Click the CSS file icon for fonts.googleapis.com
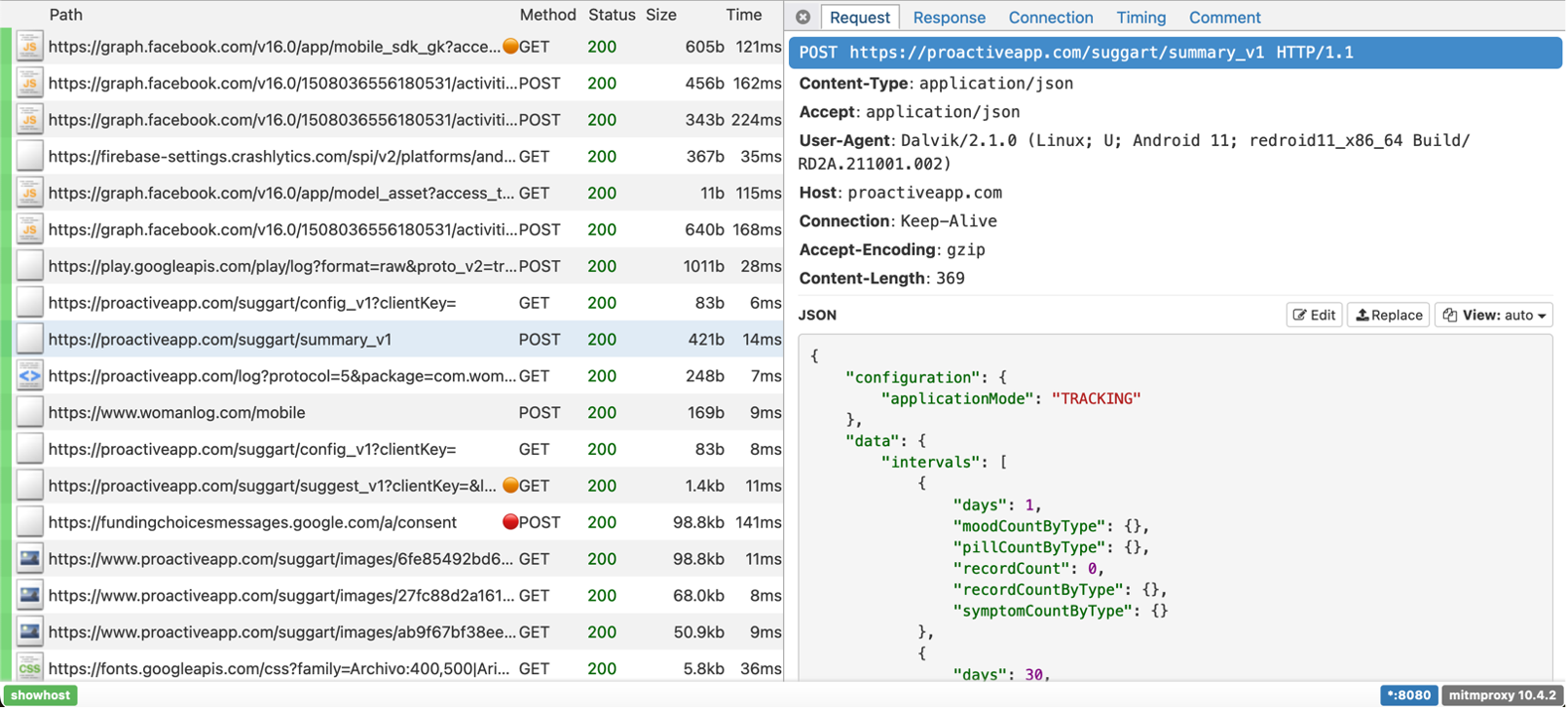Image resolution: width=1568 pixels, height=711 pixels. point(30,668)
